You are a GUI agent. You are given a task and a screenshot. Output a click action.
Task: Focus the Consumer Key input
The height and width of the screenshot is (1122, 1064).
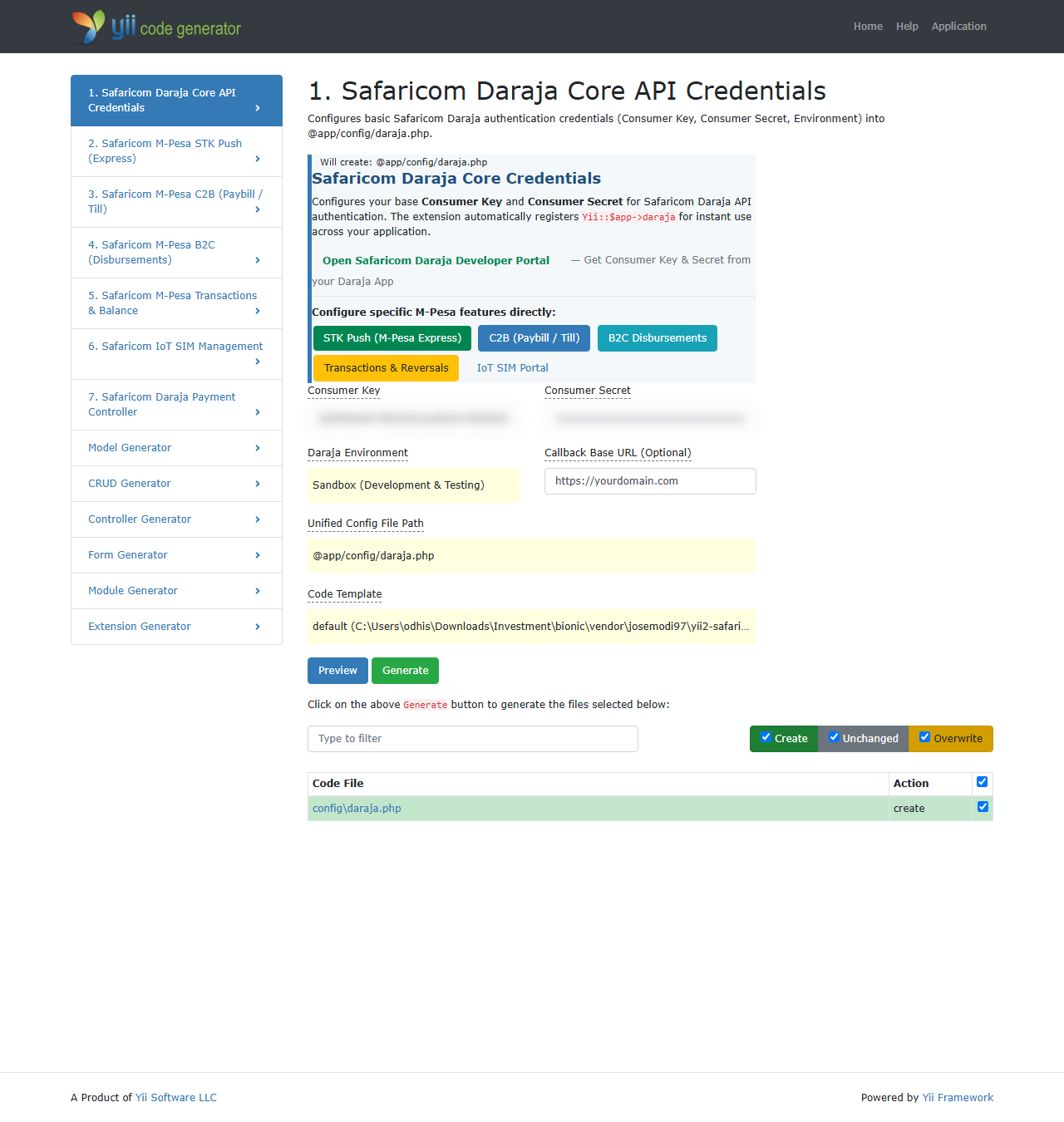[414, 419]
